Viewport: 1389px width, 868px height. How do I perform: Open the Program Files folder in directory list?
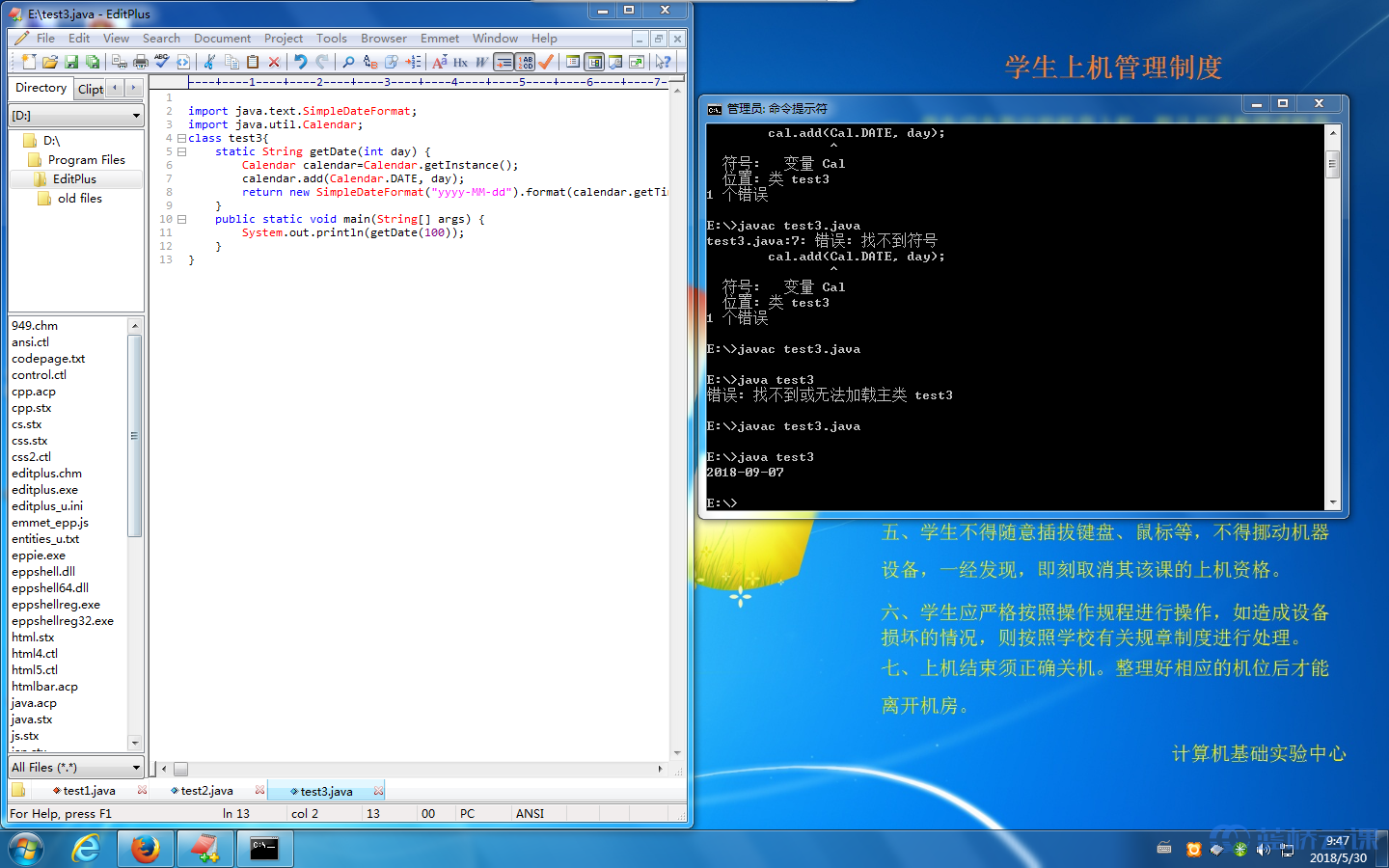click(86, 160)
